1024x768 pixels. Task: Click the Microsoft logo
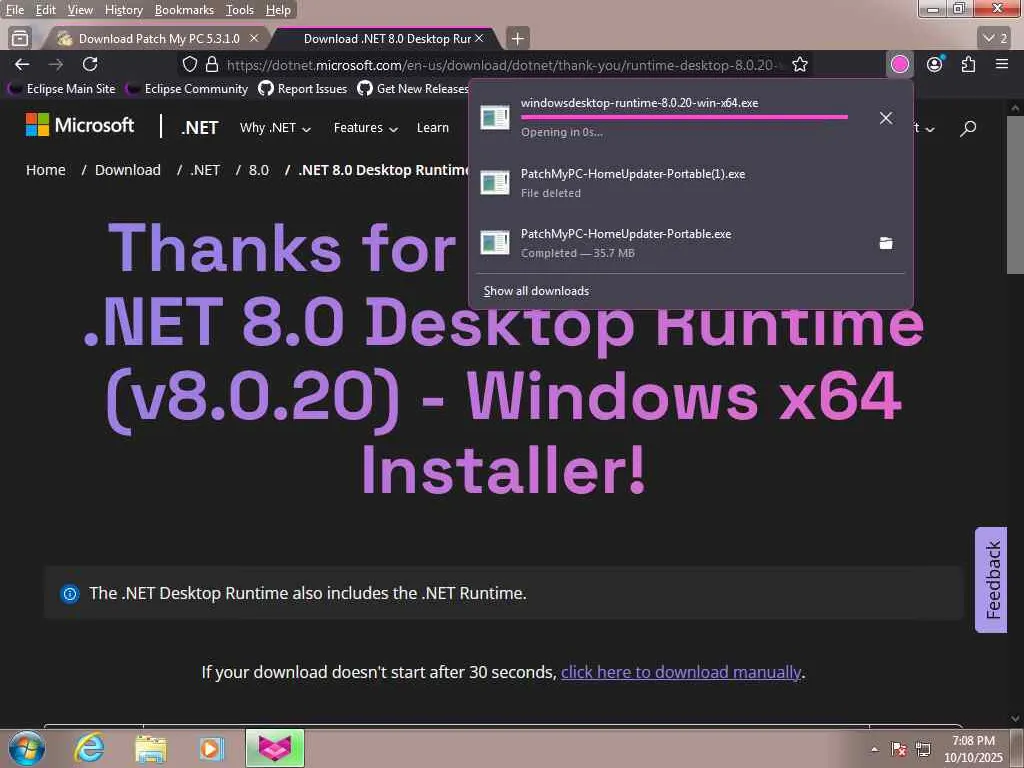(x=80, y=125)
